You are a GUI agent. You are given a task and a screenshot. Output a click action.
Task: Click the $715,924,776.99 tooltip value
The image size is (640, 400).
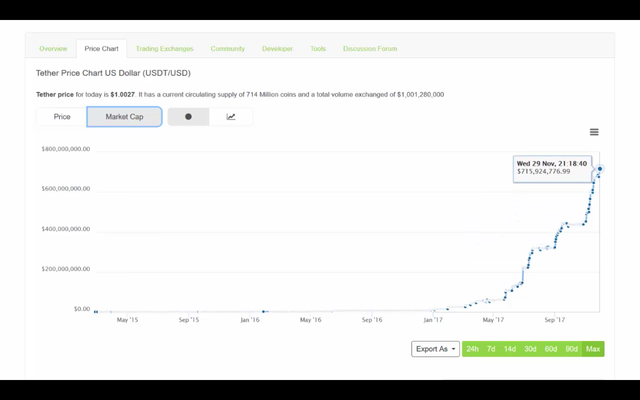[544, 171]
